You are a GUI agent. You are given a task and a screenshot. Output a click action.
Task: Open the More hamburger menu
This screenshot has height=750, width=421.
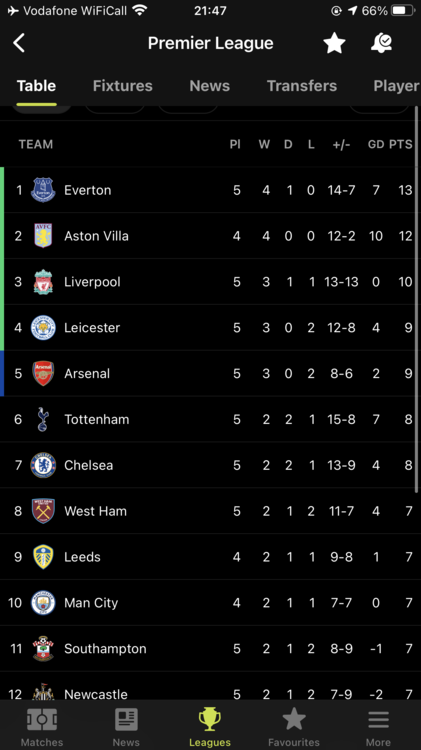[x=378, y=720]
